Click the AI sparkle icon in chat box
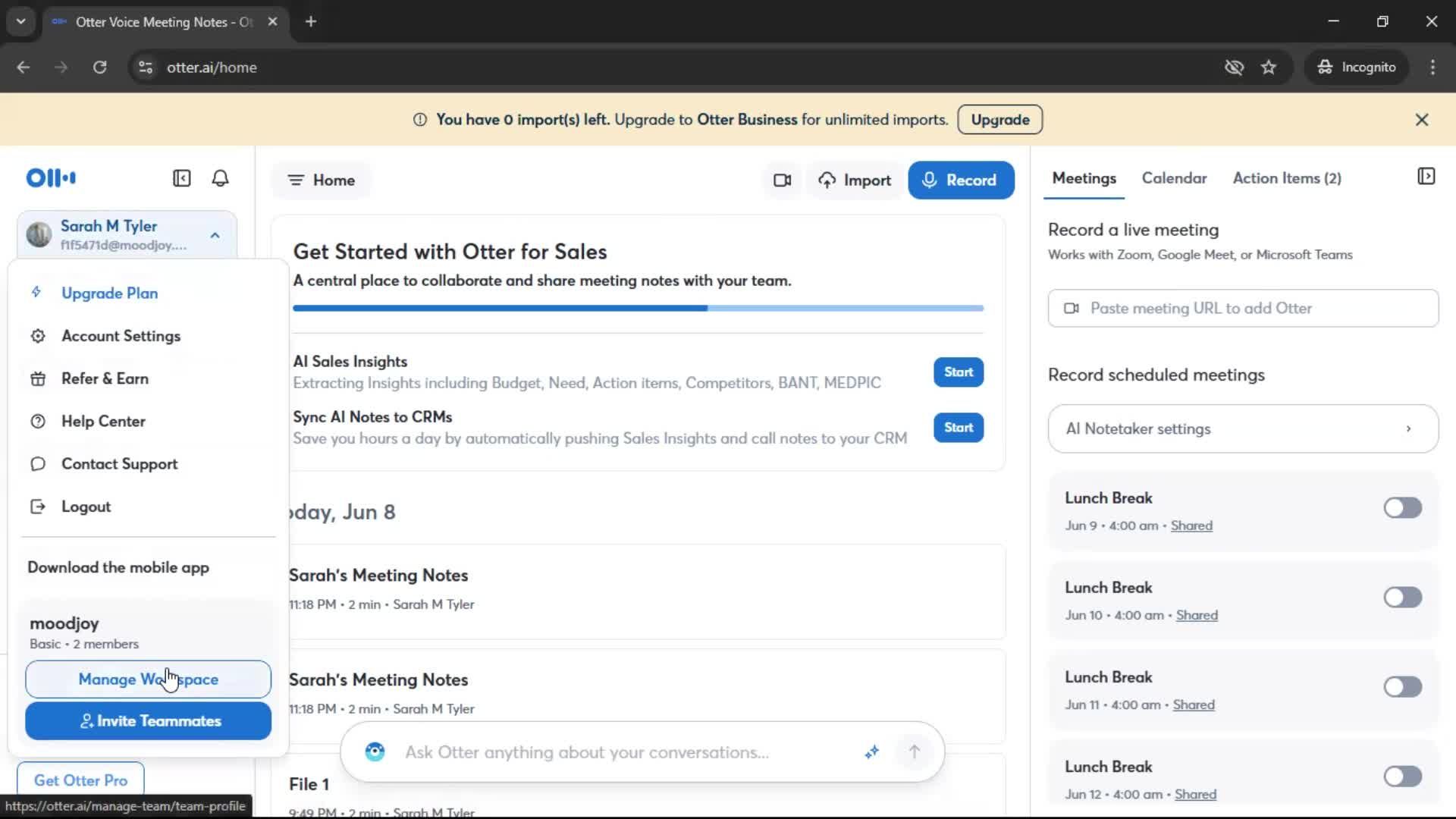The height and width of the screenshot is (819, 1456). [x=871, y=752]
